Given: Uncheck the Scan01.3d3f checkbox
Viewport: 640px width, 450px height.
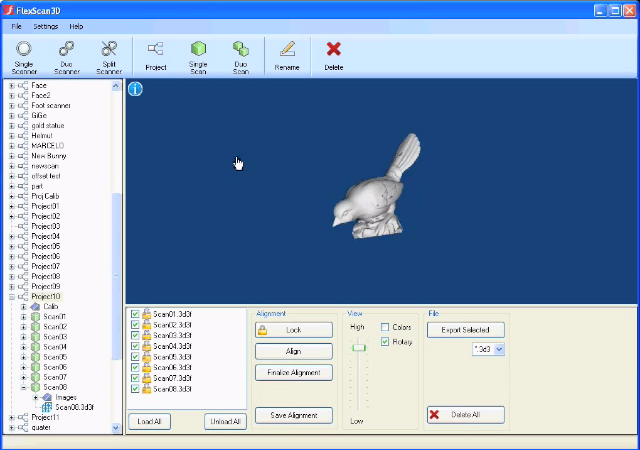Looking at the screenshot, I should click(x=135, y=314).
